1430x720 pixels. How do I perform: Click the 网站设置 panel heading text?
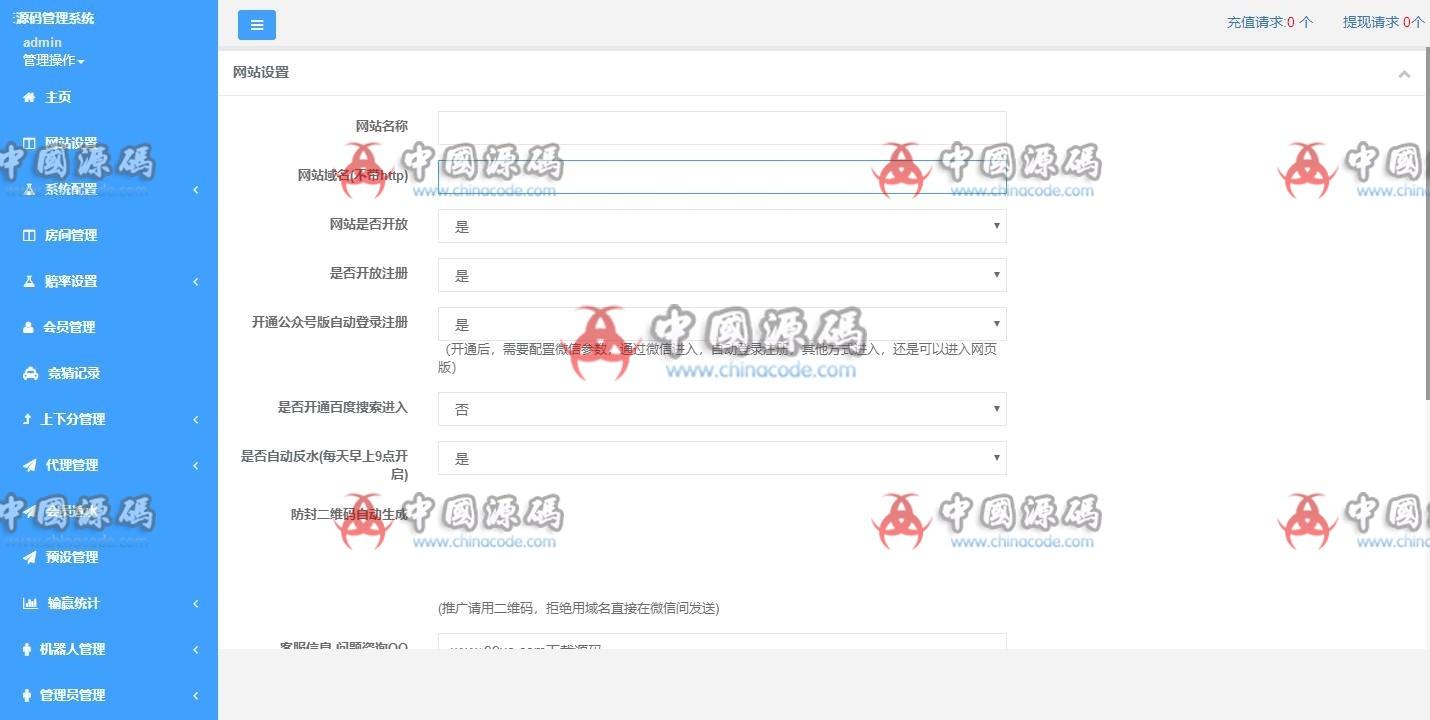tap(261, 72)
